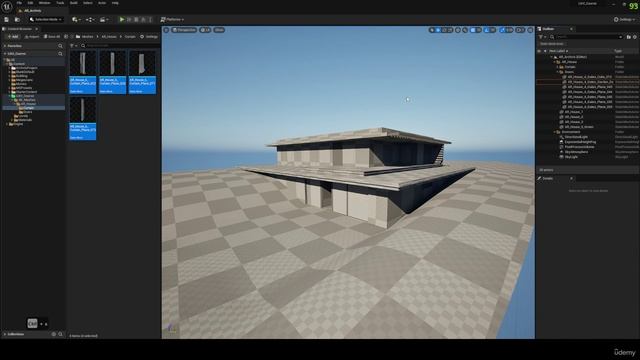The height and width of the screenshot is (360, 640).
Task: Click the maximize viewport icon
Action: pyautogui.click(x=530, y=30)
